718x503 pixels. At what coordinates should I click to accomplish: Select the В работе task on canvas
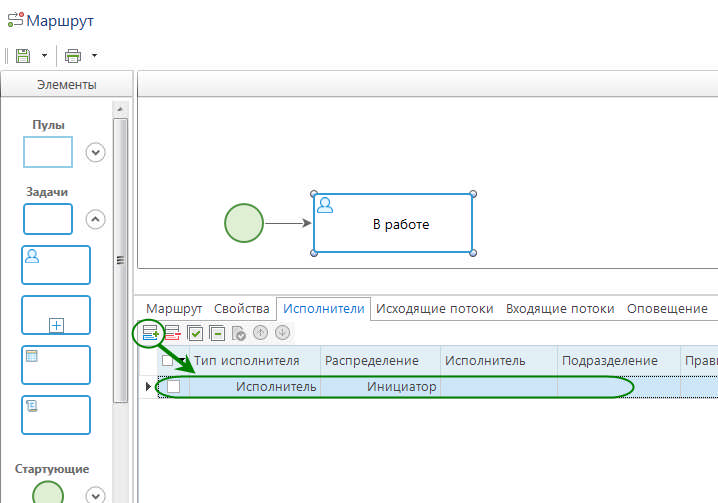coord(393,224)
